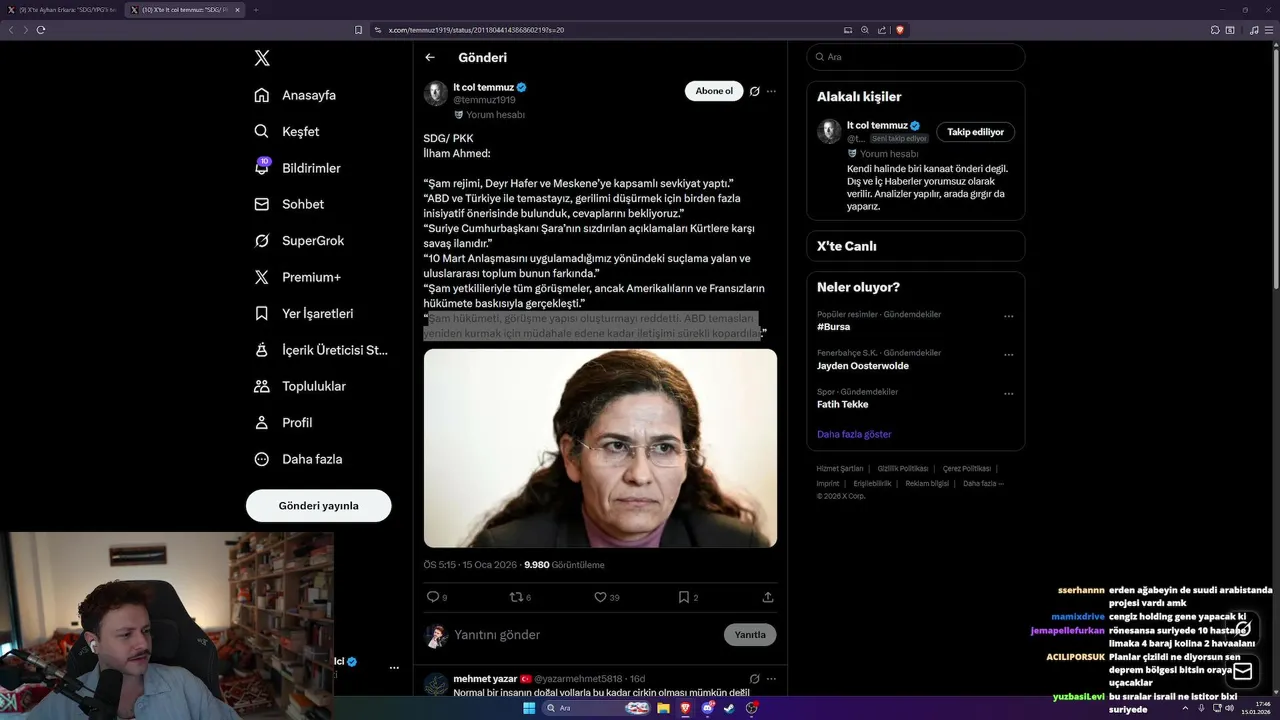Open It col temmuz in Alakalı kişiler
This screenshot has height=720, width=1280.
coord(877,125)
